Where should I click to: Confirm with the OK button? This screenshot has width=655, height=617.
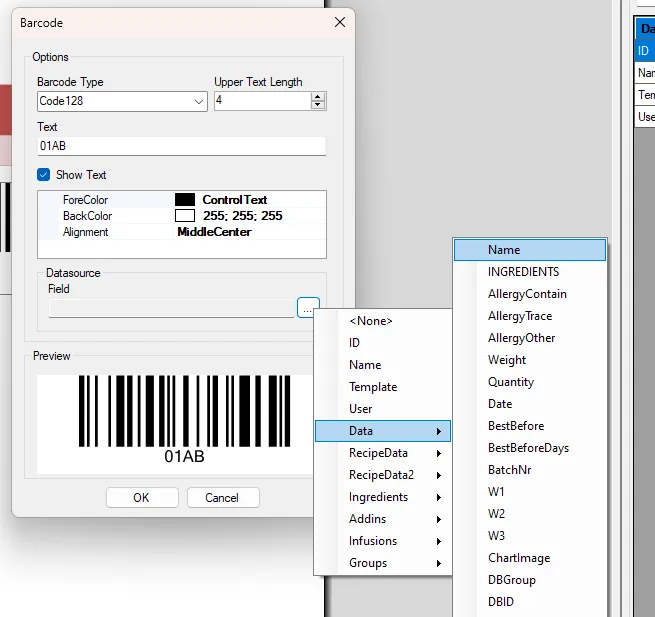142,498
